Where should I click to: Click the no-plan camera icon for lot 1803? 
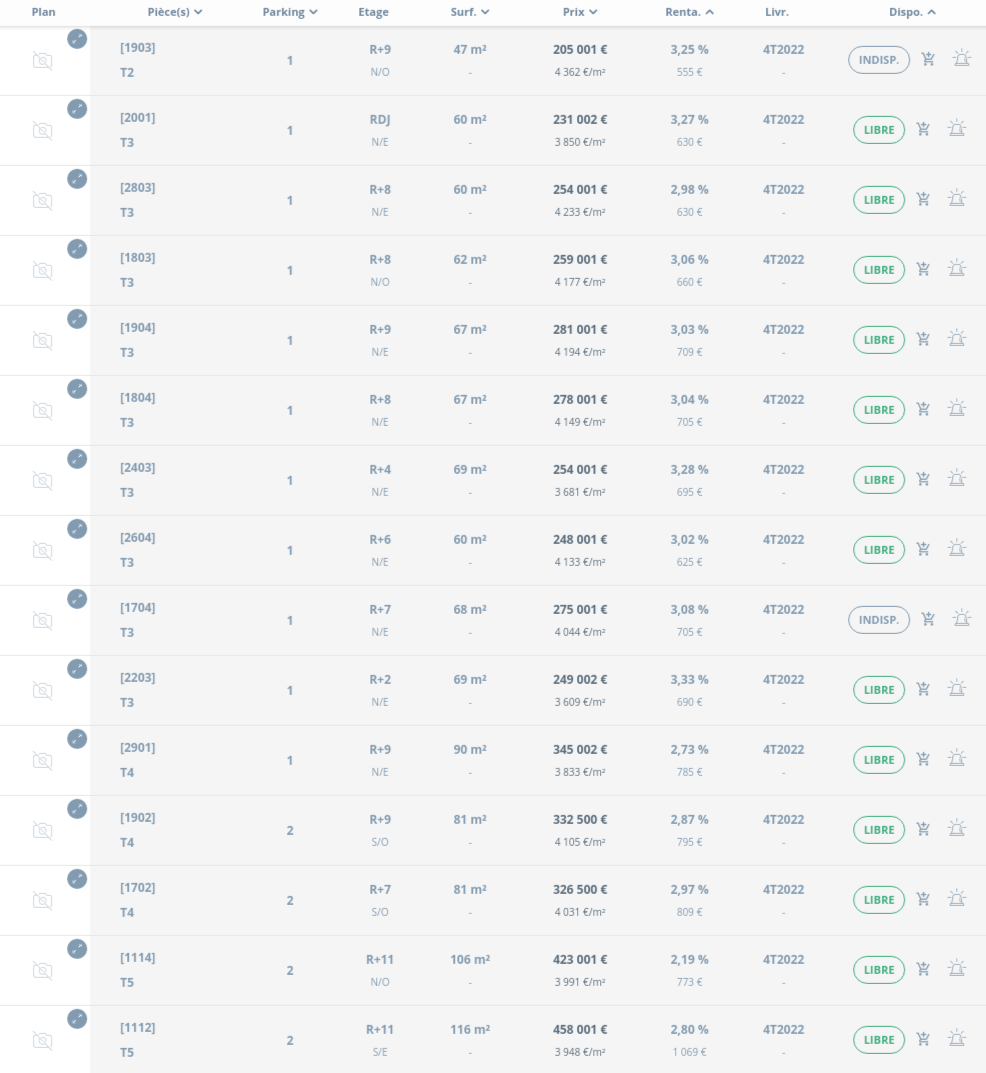coord(43,270)
